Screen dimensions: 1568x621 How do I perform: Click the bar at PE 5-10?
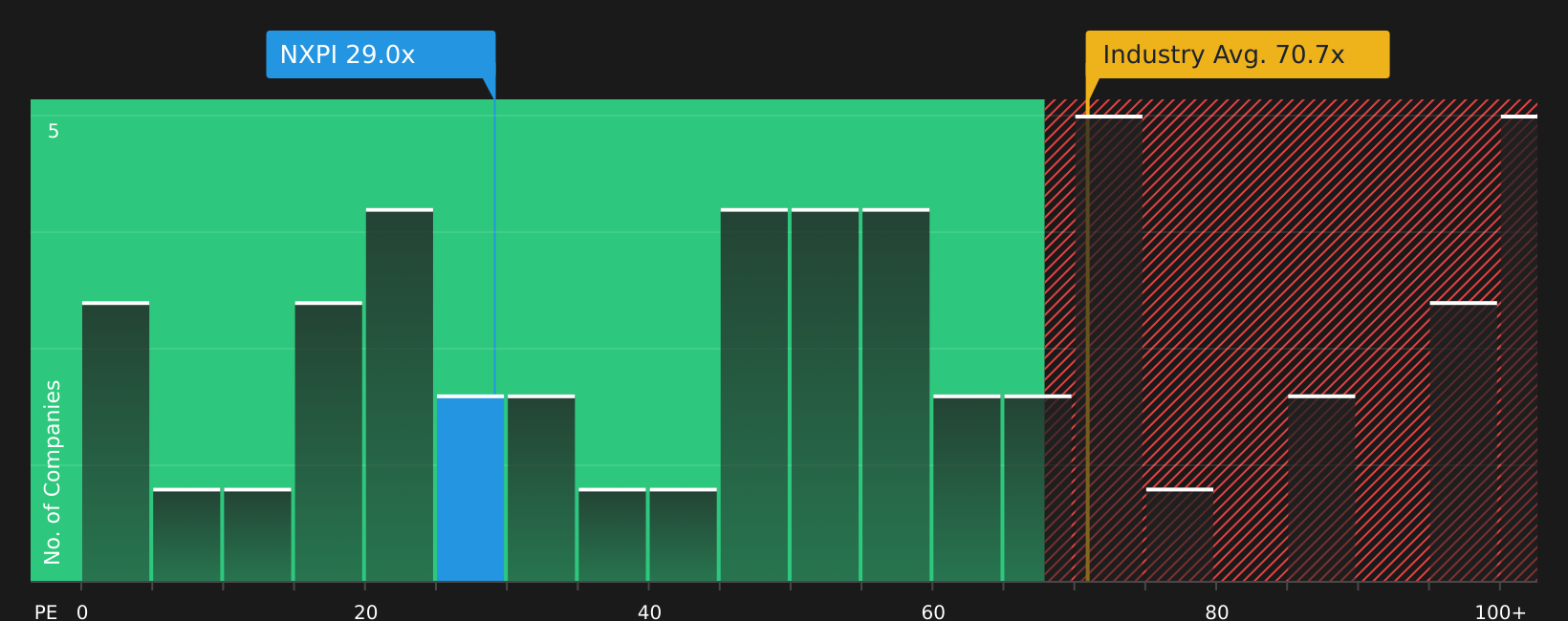tap(186, 535)
